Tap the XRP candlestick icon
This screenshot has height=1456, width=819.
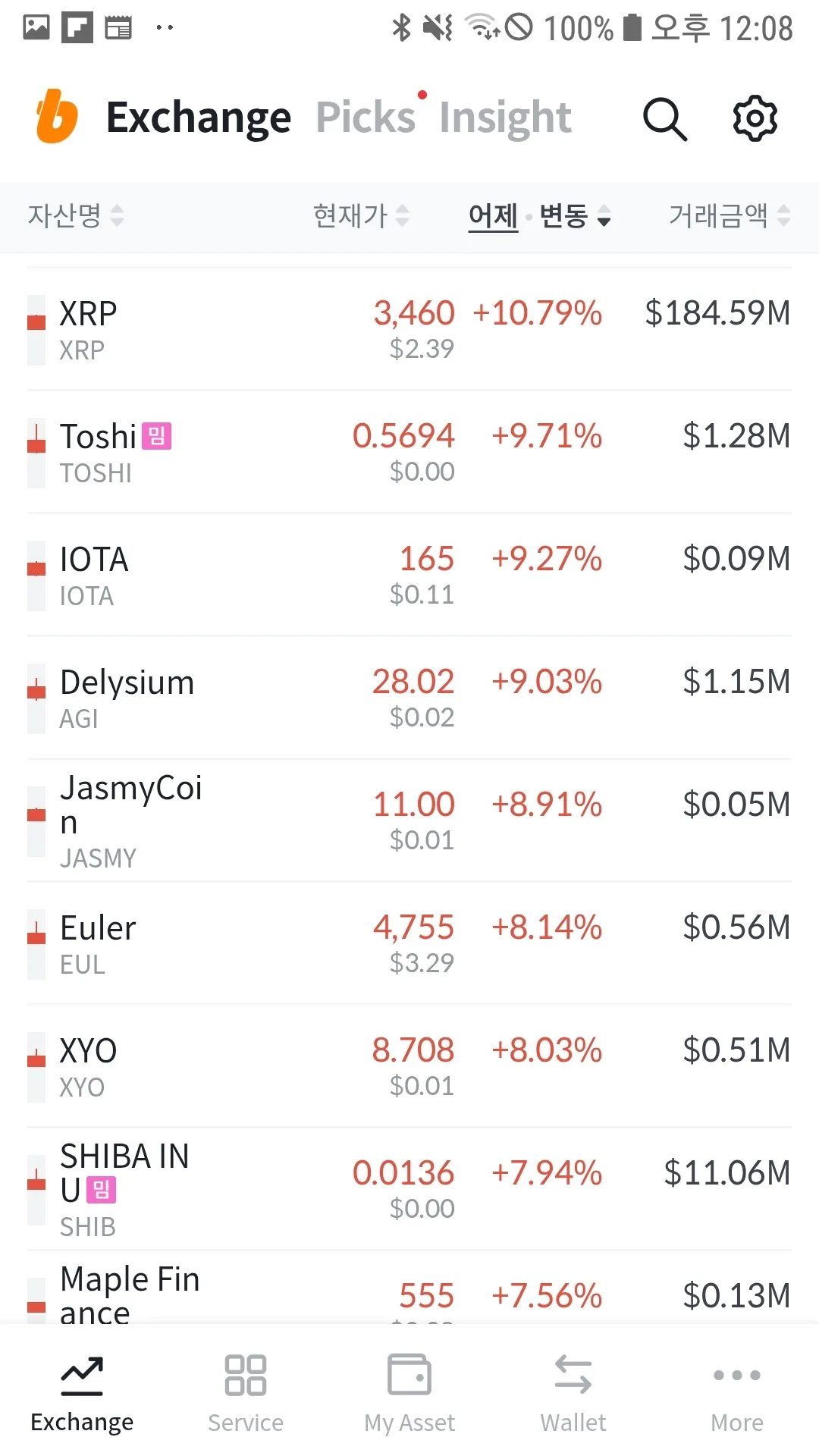tap(36, 330)
